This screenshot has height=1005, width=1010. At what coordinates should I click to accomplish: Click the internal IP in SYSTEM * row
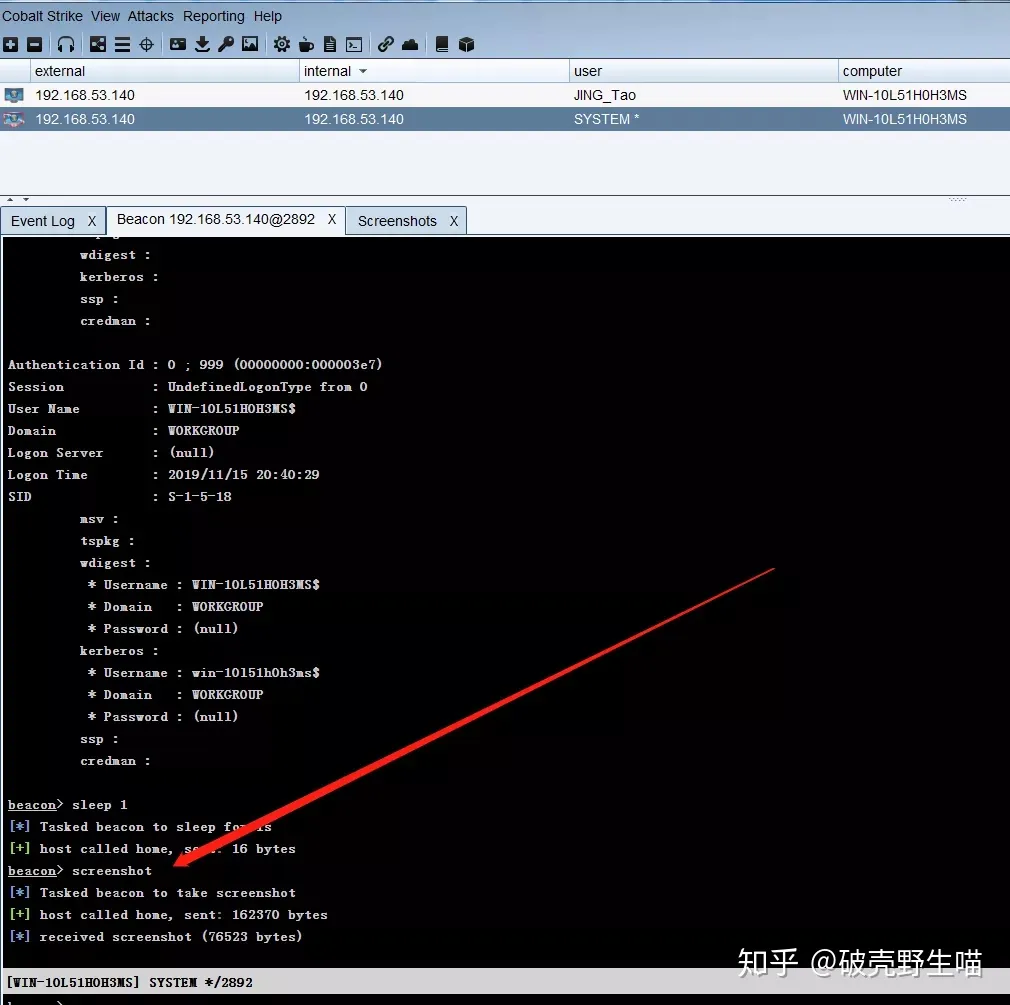point(354,119)
